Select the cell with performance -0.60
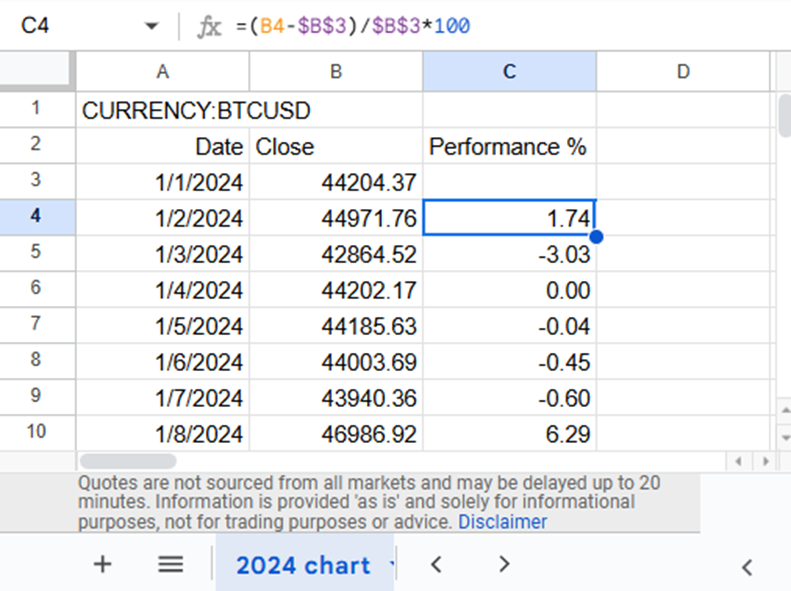 pyautogui.click(x=510, y=398)
